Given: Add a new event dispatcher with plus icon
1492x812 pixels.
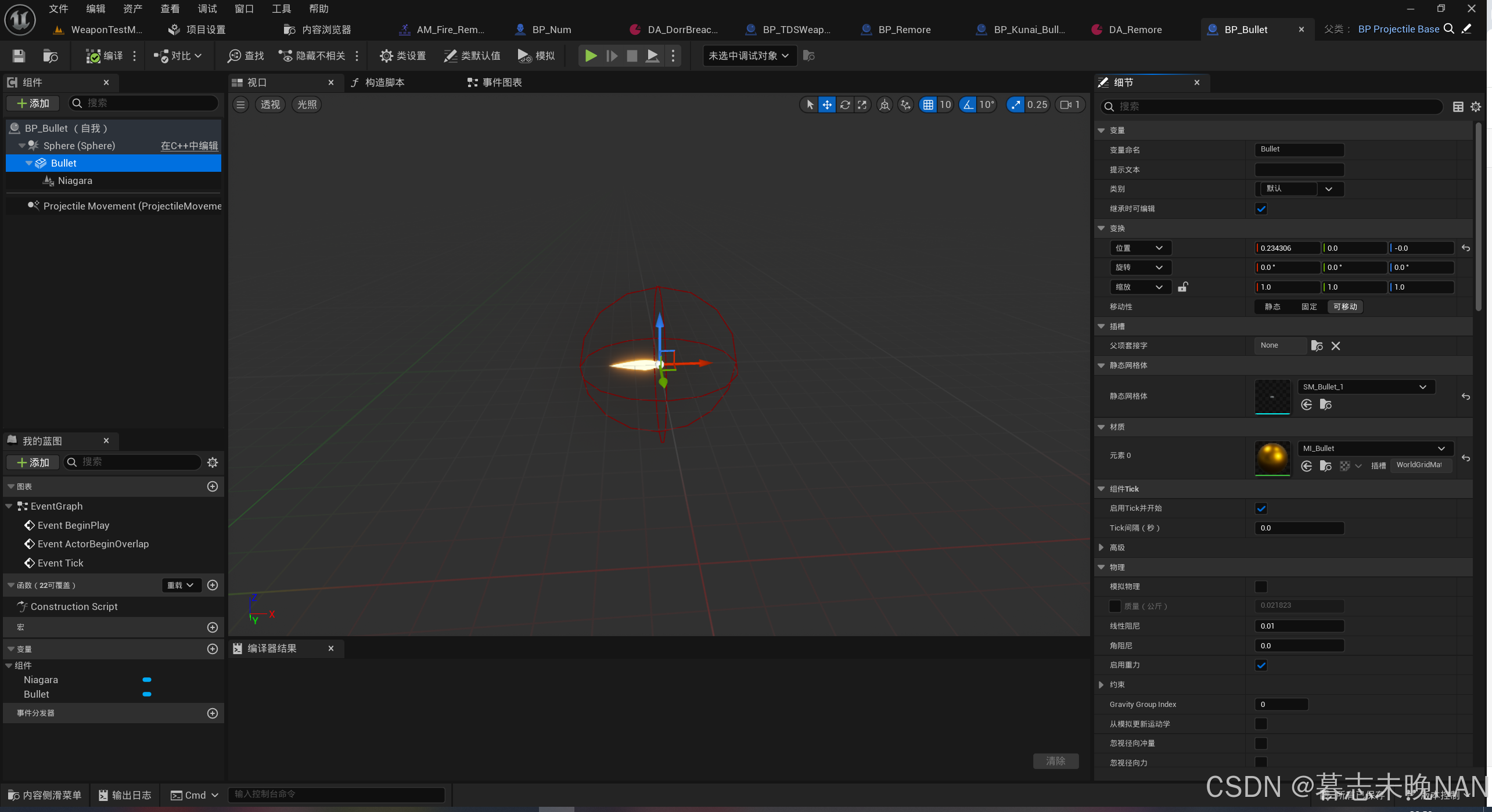Looking at the screenshot, I should pyautogui.click(x=213, y=713).
